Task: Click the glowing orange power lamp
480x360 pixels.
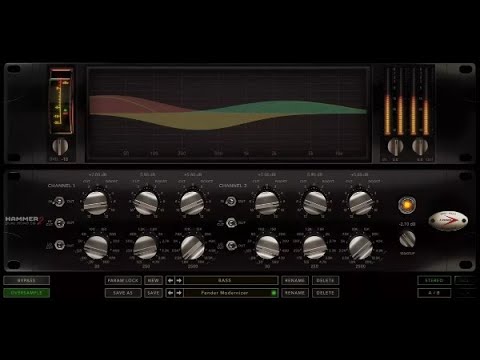Action: tap(407, 205)
